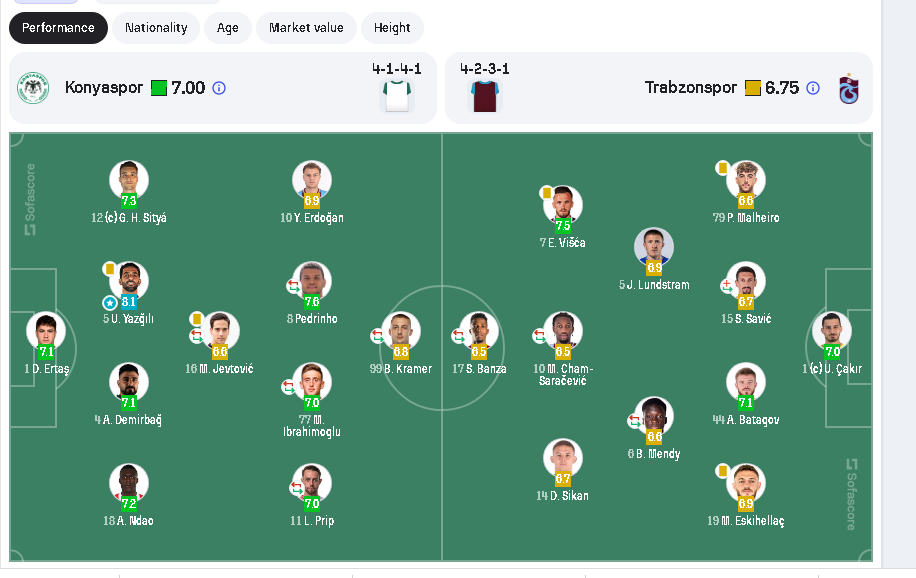Image resolution: width=916 pixels, height=578 pixels.
Task: Click the Konyaspor team crest
Action: [x=32, y=88]
